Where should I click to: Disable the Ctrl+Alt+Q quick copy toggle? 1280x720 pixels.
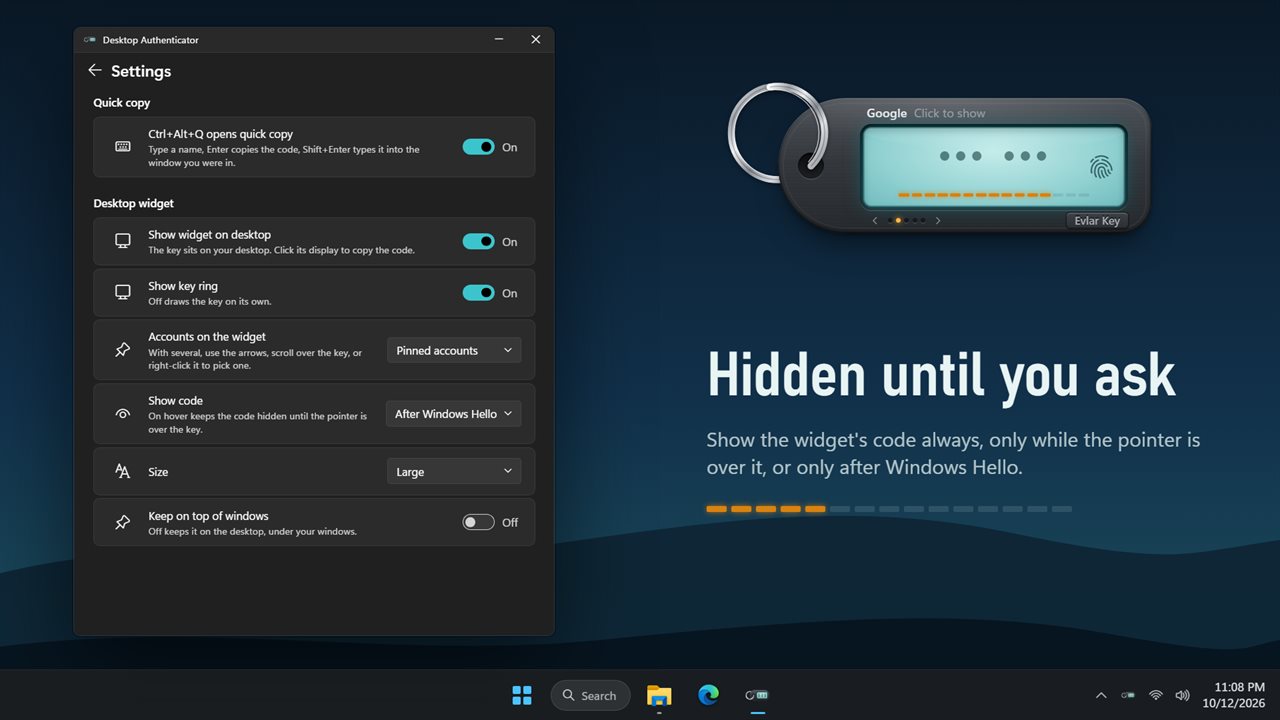(x=479, y=147)
